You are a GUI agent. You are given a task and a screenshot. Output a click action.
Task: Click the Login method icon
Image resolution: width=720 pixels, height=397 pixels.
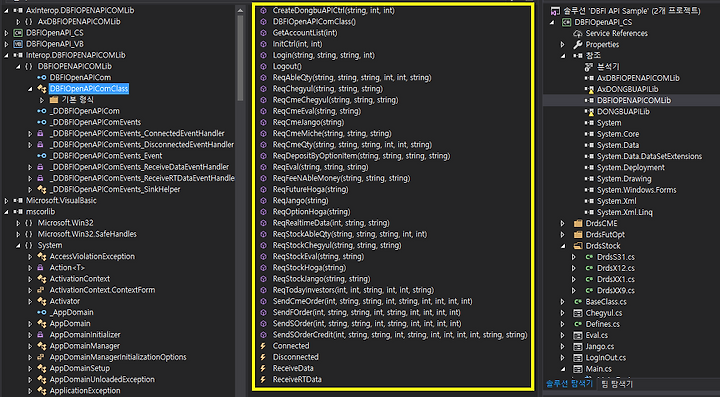pos(264,55)
